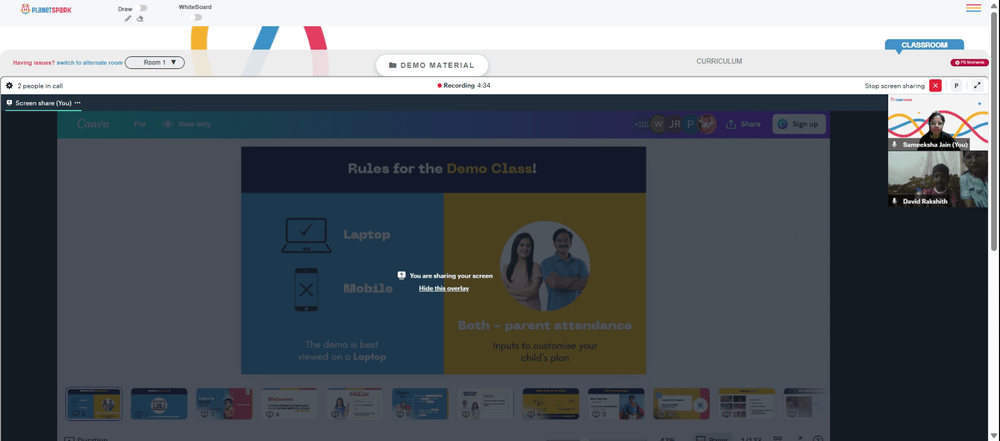1000x441 pixels.
Task: Click the screen sharing icon in overlay
Action: [401, 275]
